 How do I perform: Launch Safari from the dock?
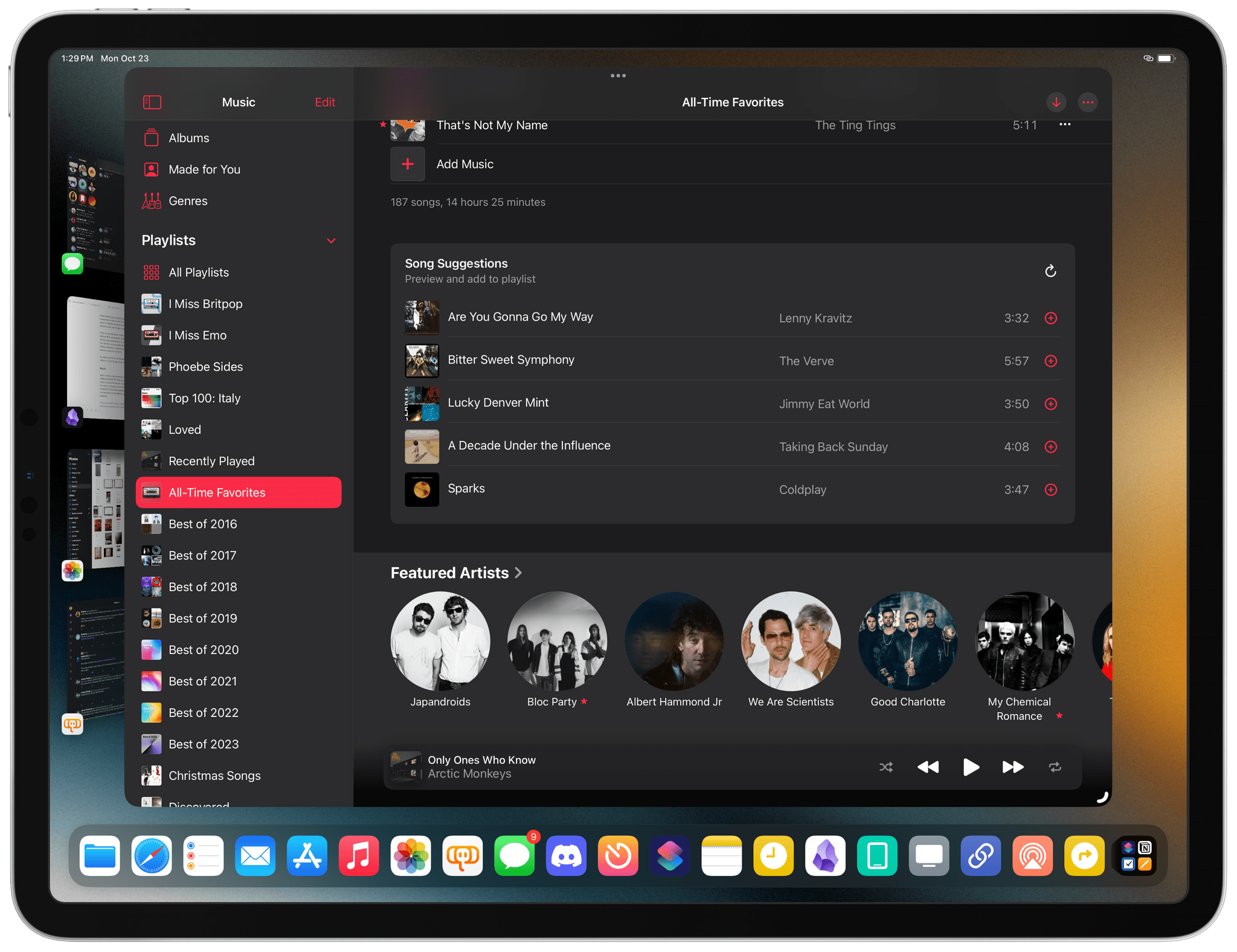152,856
